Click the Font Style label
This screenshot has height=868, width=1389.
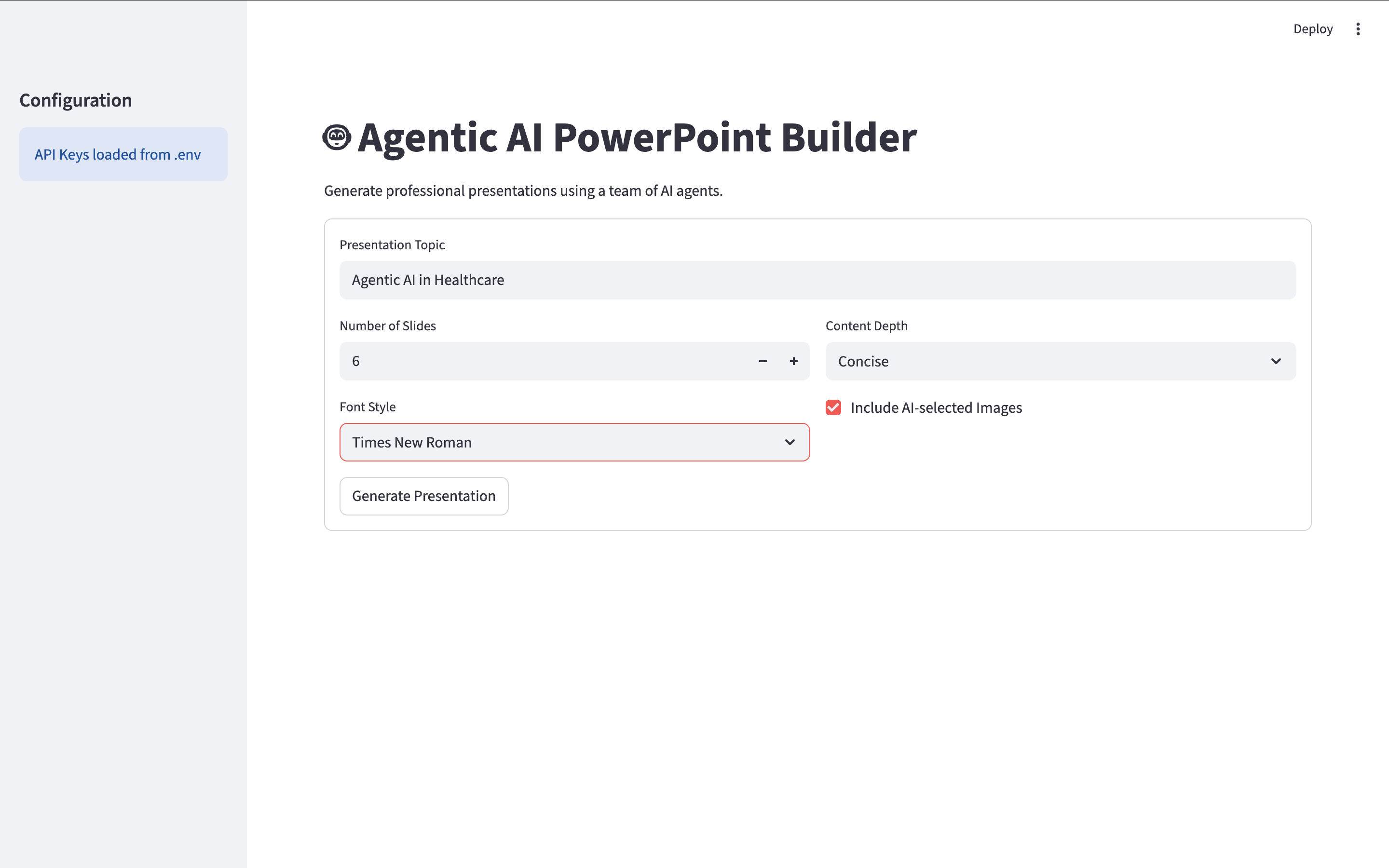(368, 407)
